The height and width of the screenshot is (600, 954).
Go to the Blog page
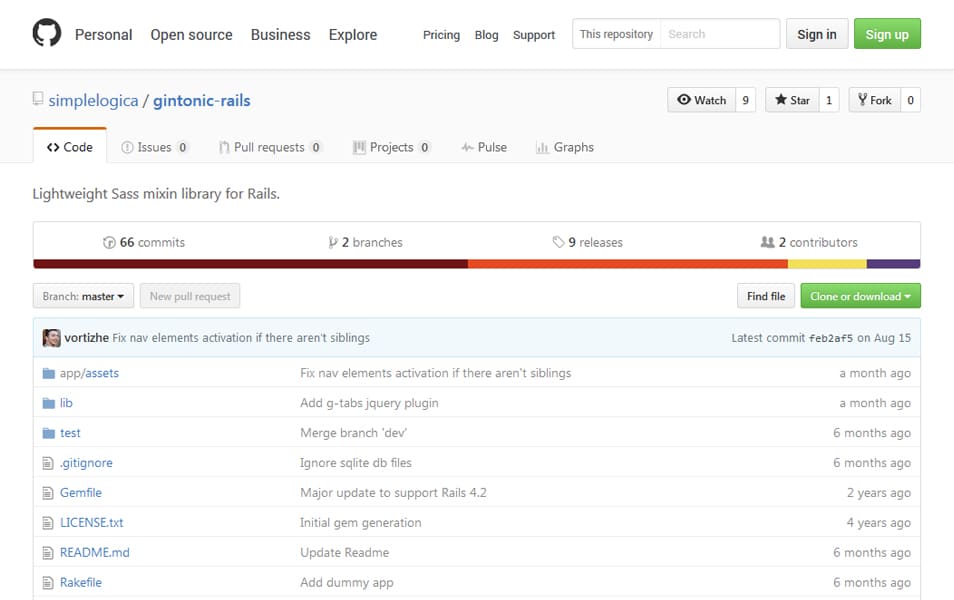tap(487, 35)
